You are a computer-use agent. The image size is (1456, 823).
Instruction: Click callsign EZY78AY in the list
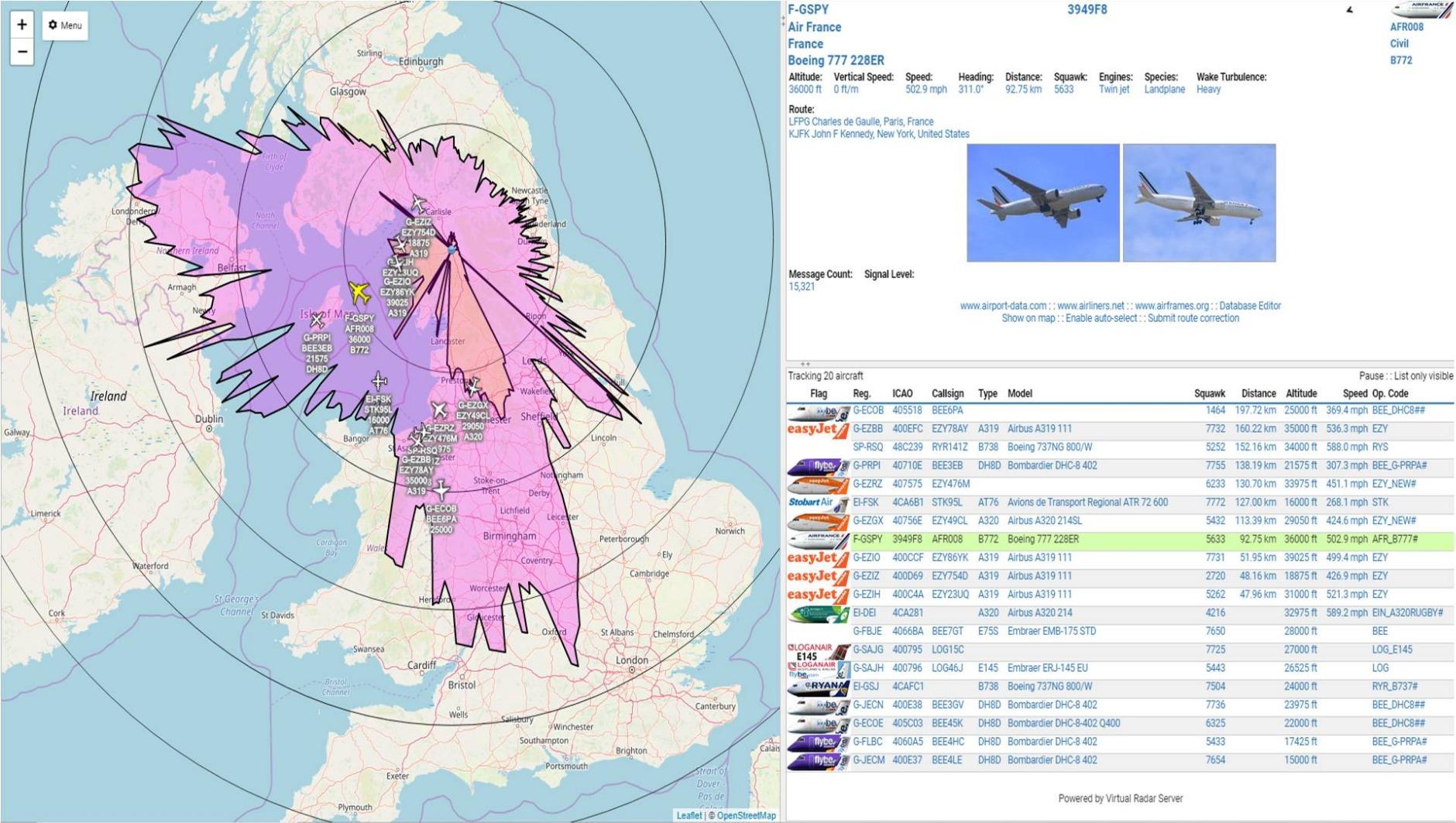pos(949,429)
